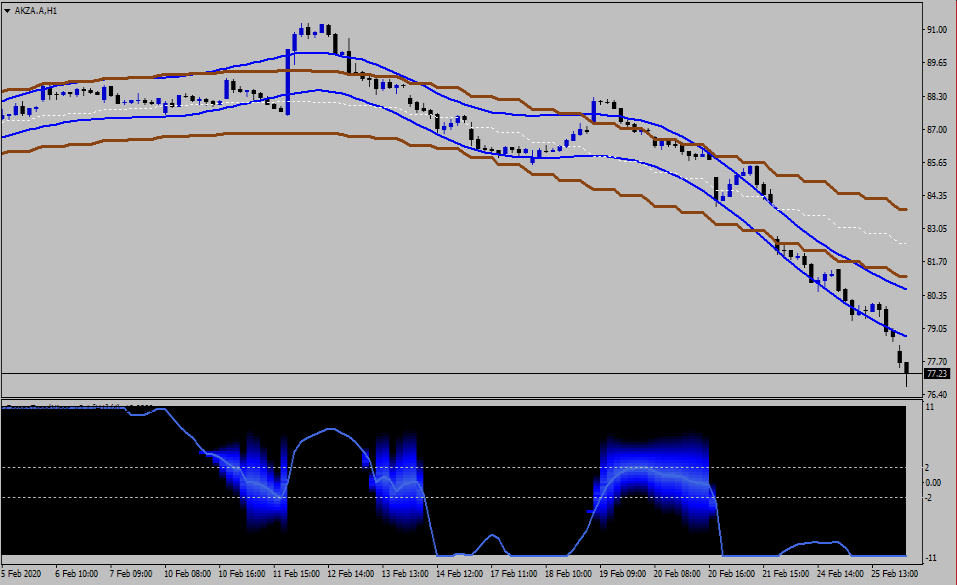957x585 pixels.
Task: Click the current price label 77.23
Action: coord(937,374)
